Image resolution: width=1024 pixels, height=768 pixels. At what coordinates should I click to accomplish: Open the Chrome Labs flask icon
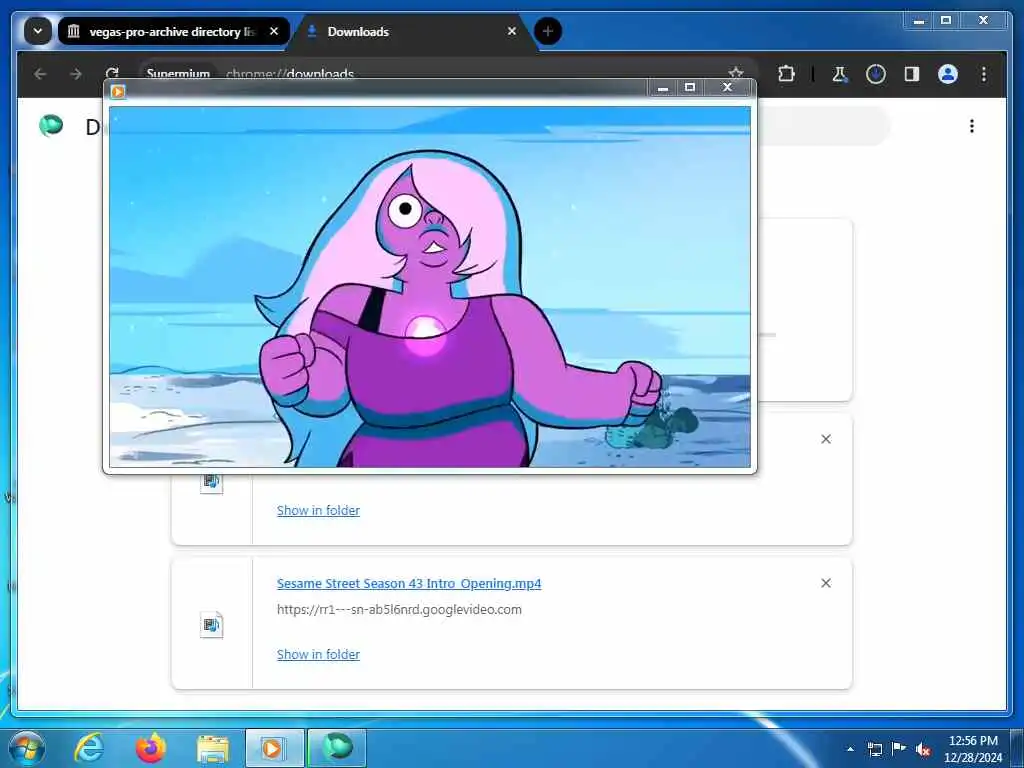tap(840, 74)
